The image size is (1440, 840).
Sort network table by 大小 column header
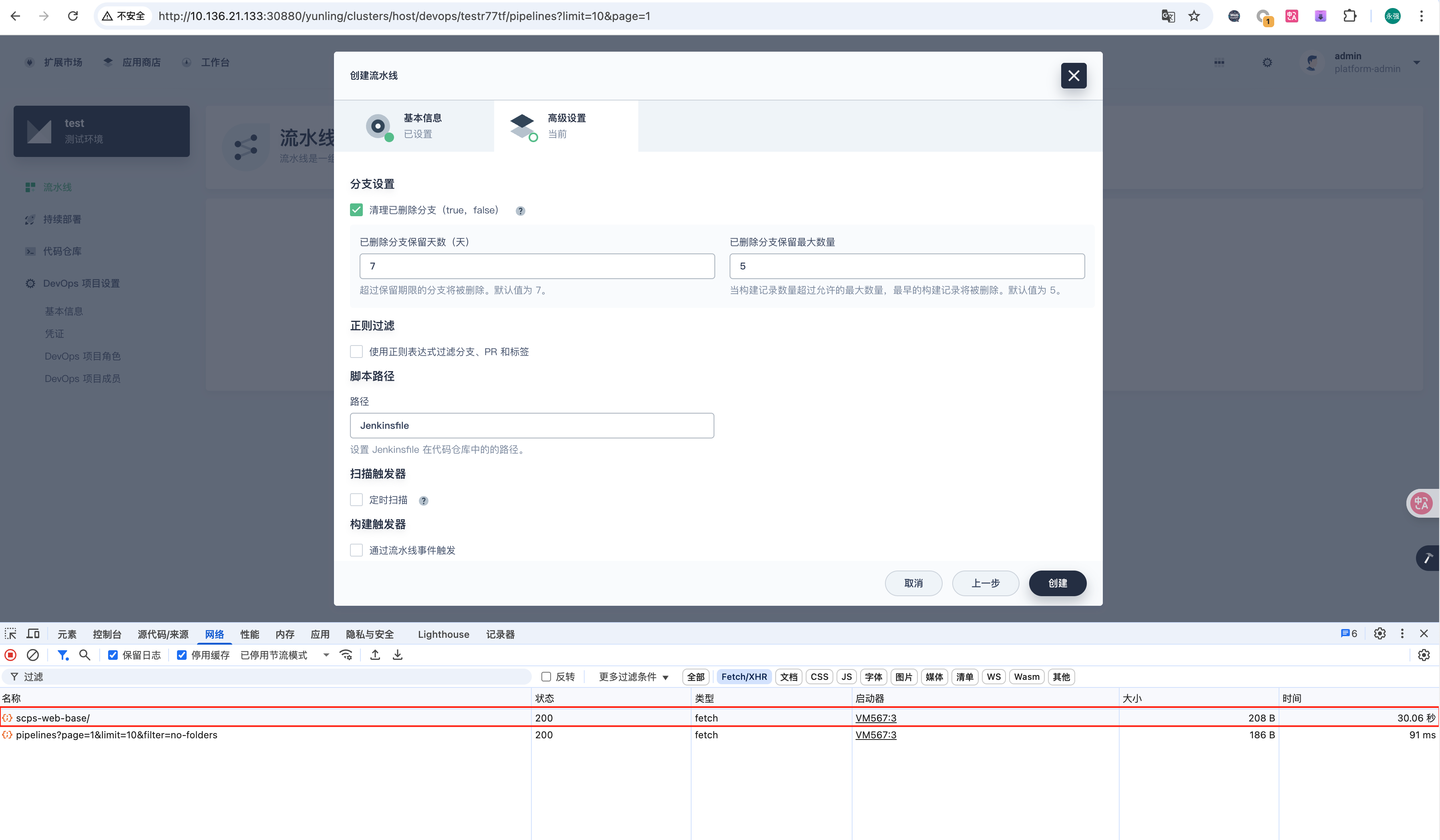point(1198,698)
